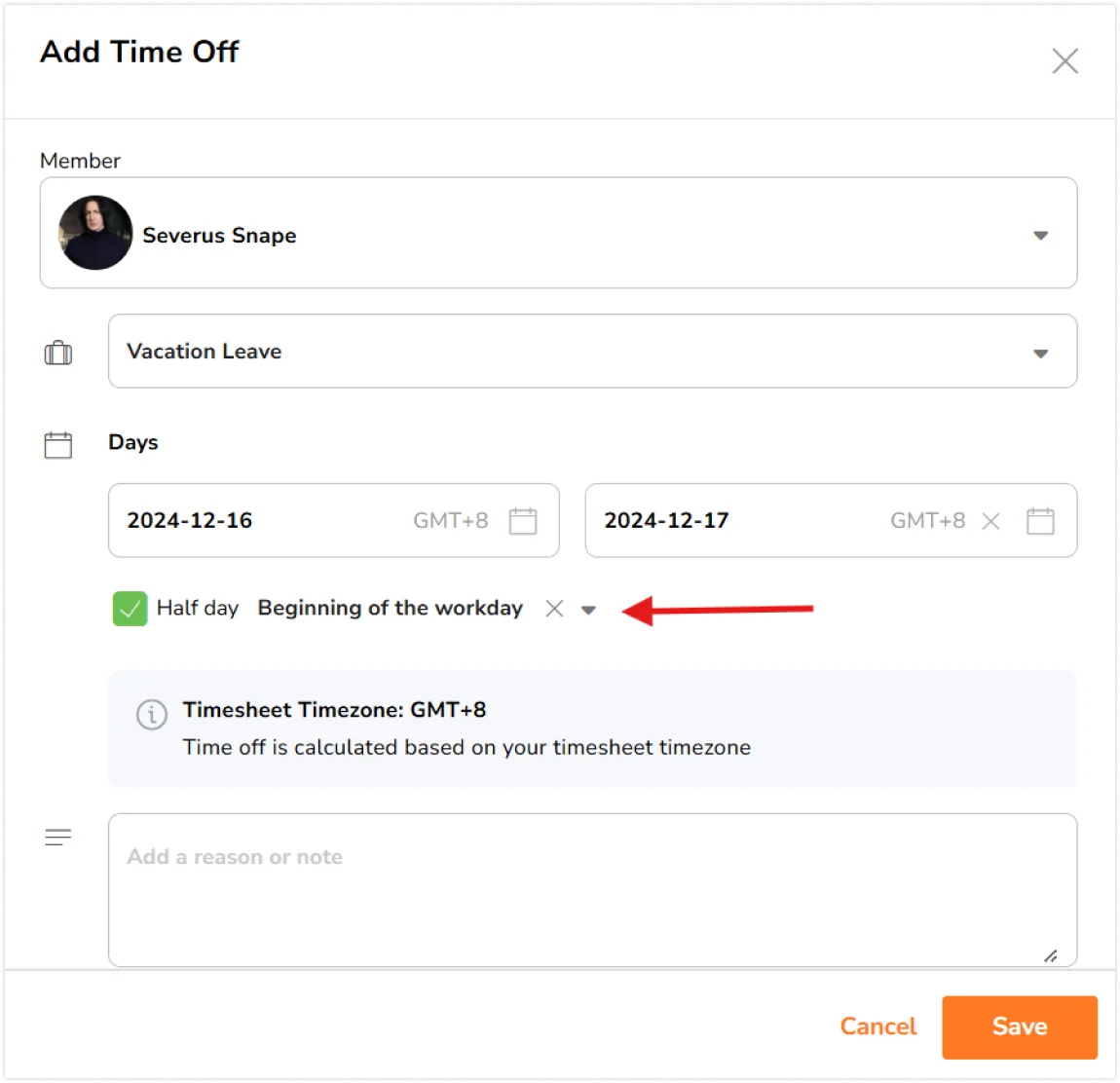1120x1083 pixels.
Task: Clear the end date 2024-12-17
Action: tap(990, 521)
